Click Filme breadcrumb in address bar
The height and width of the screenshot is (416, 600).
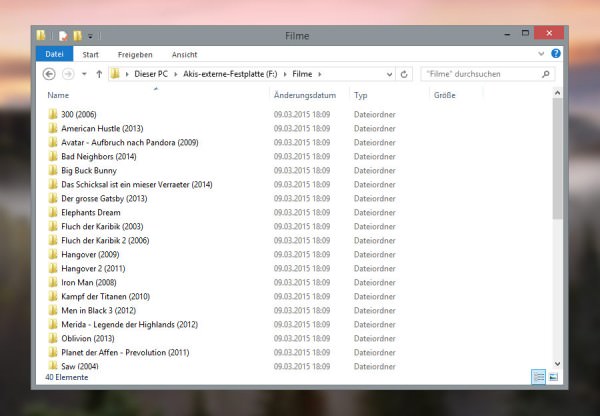(302, 74)
